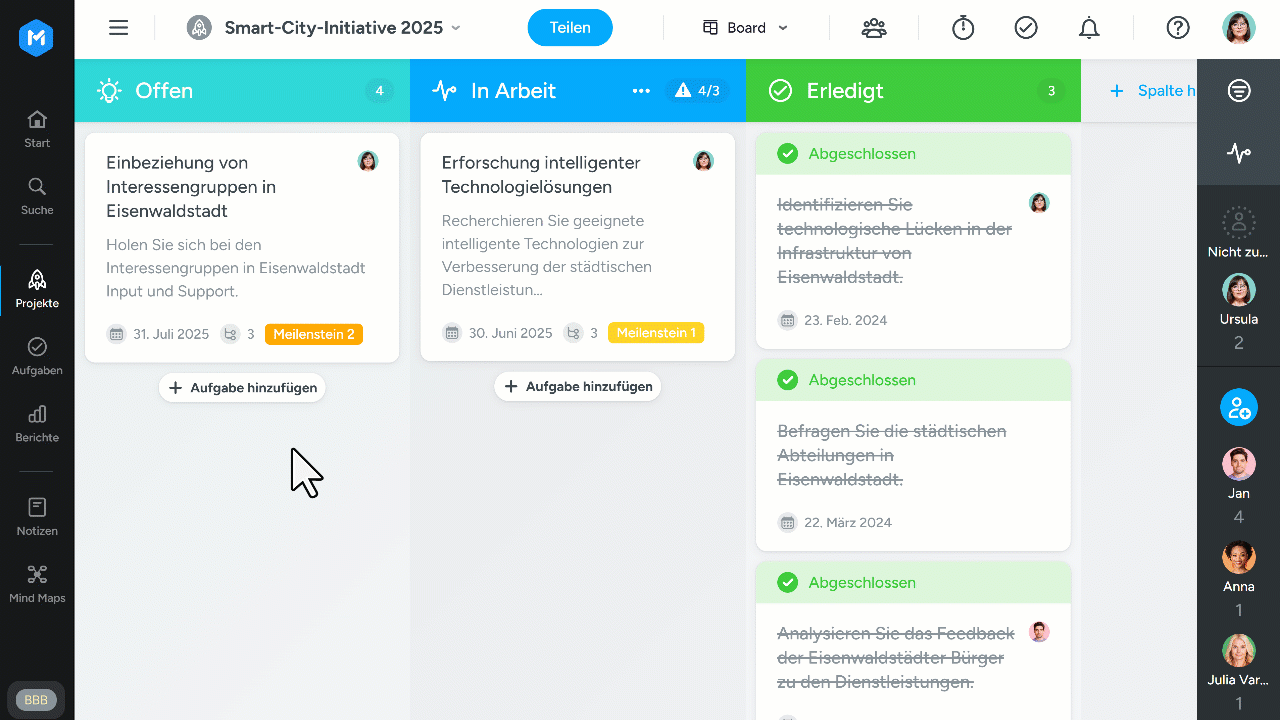Open user profile avatar in header
This screenshot has height=720, width=1280.
point(1239,28)
